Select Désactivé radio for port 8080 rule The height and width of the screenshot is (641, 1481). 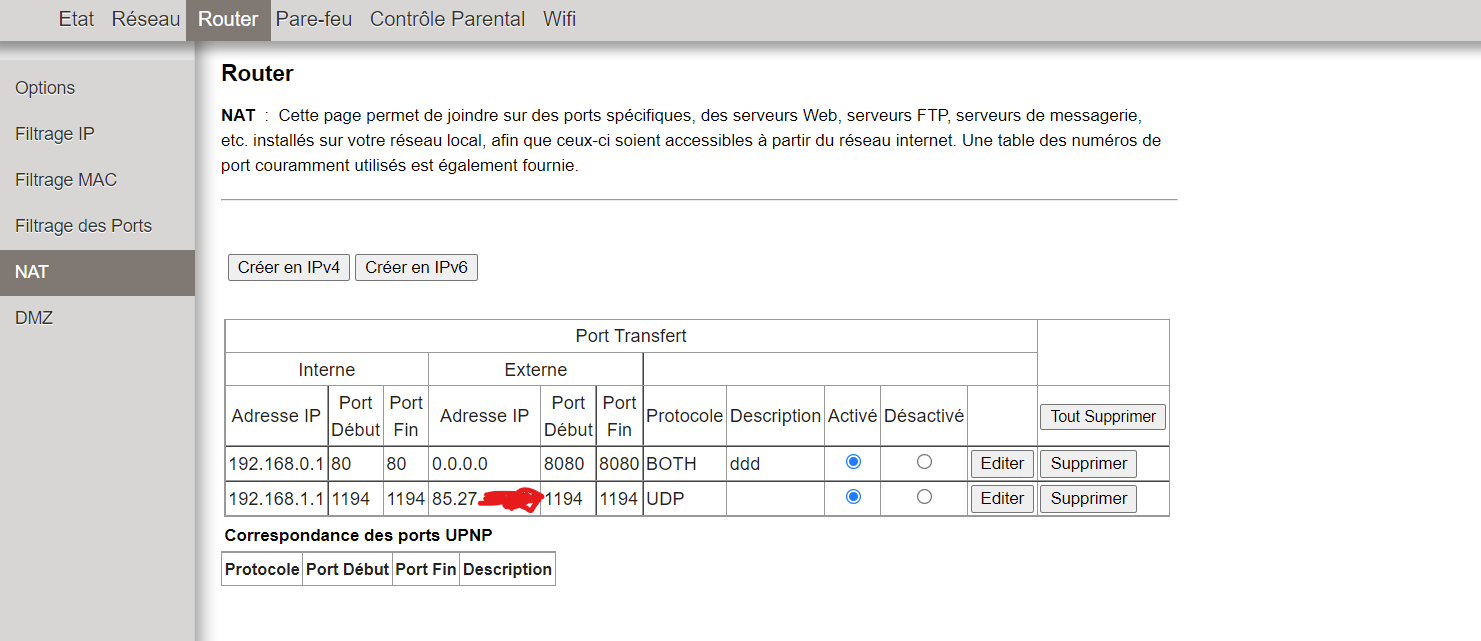point(924,462)
